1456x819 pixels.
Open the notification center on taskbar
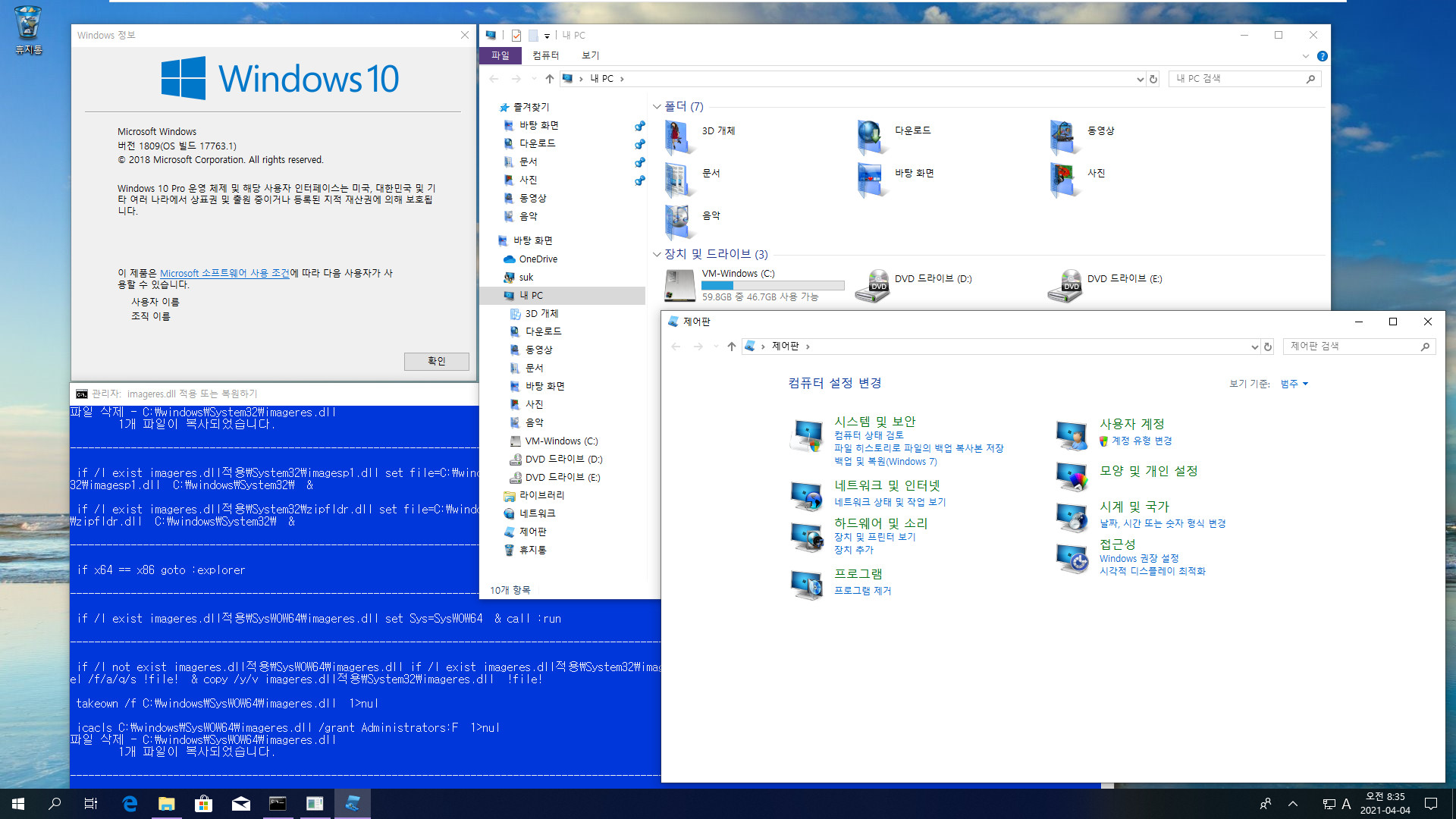(x=1431, y=804)
